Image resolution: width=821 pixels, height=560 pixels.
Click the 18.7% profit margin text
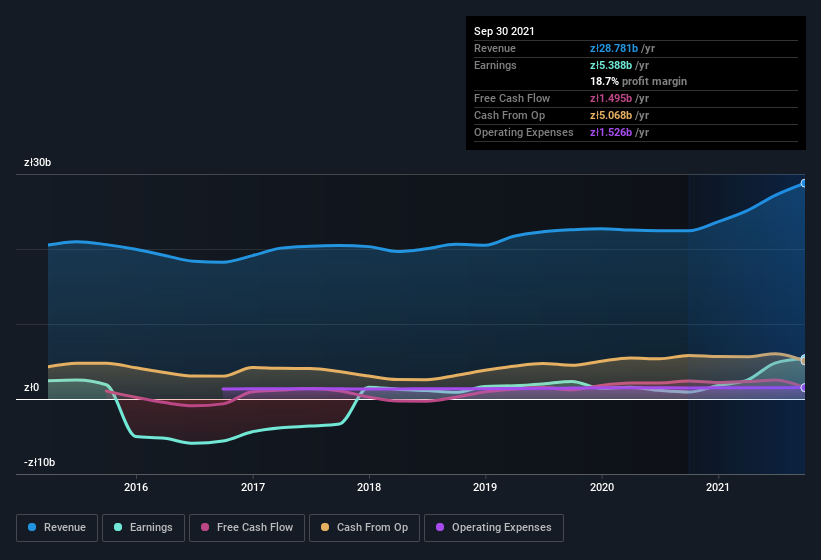tap(638, 81)
